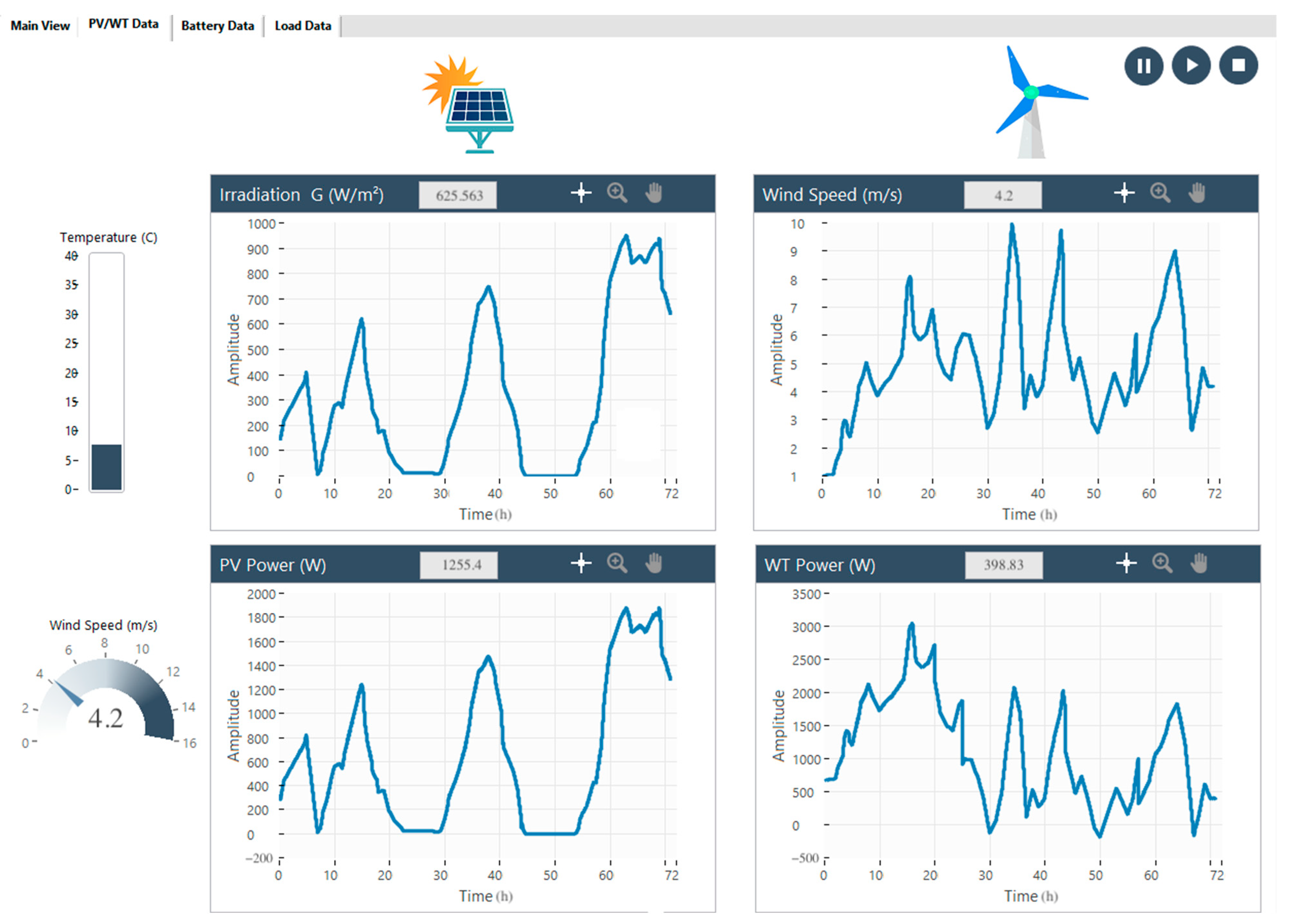This screenshot has height=924, width=1289.
Task: Enable pan hand on Irradiation graph
Action: (654, 193)
